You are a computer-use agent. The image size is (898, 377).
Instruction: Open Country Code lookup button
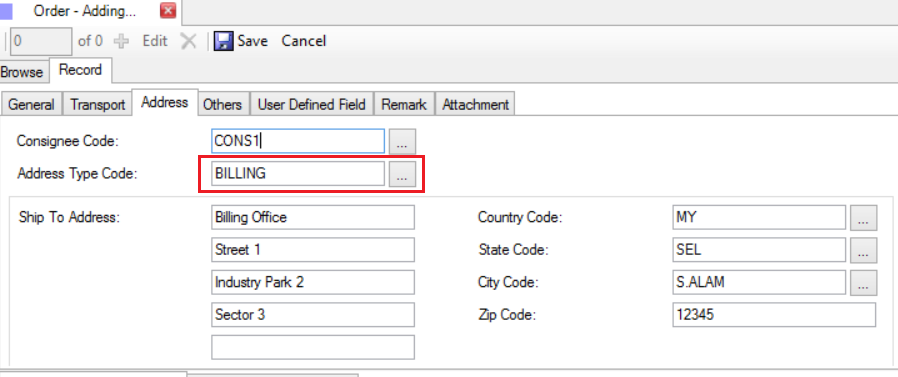pos(864,218)
